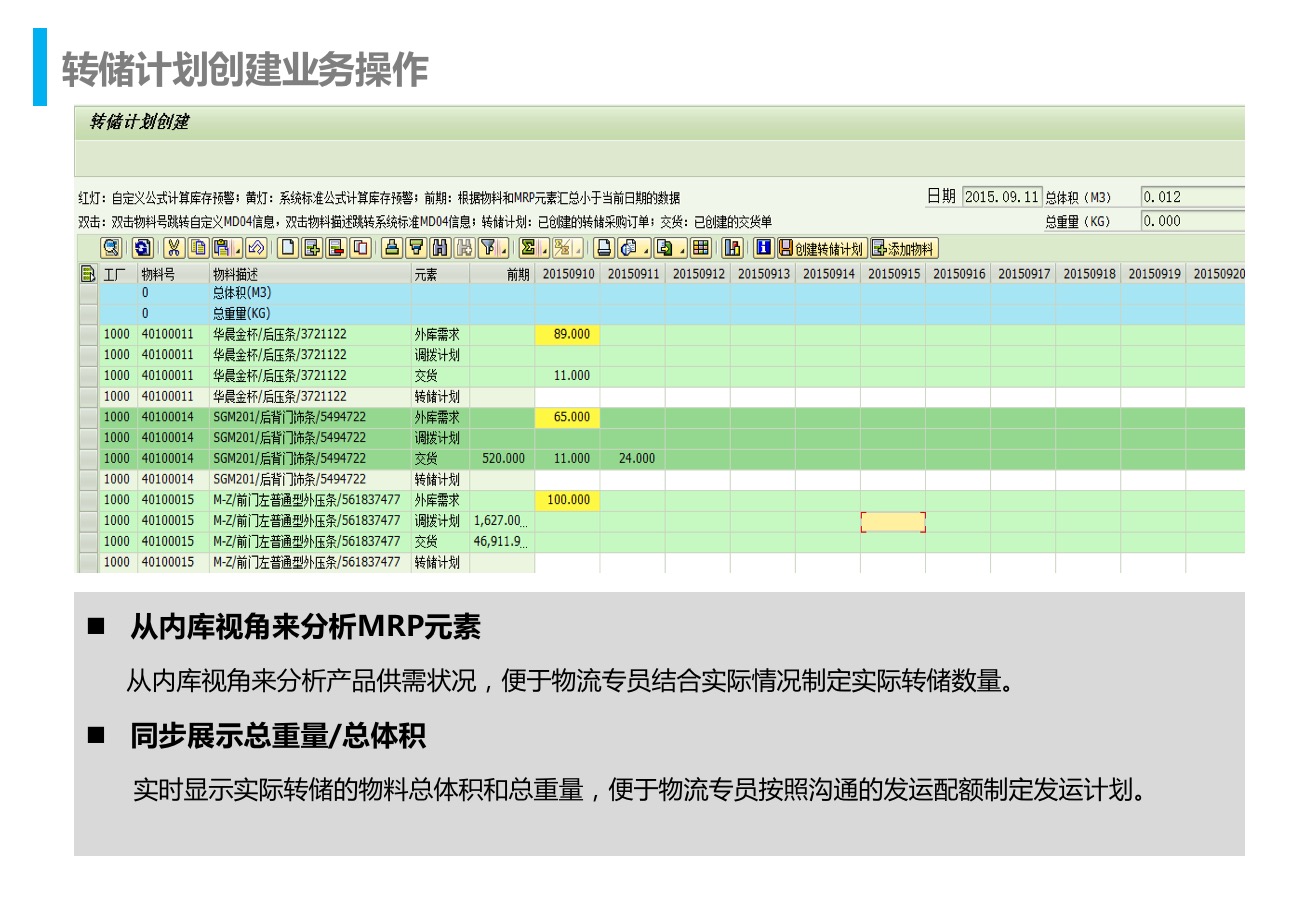The image size is (1300, 900).
Task: Click the Insert Row icon
Action: pyautogui.click(x=312, y=248)
